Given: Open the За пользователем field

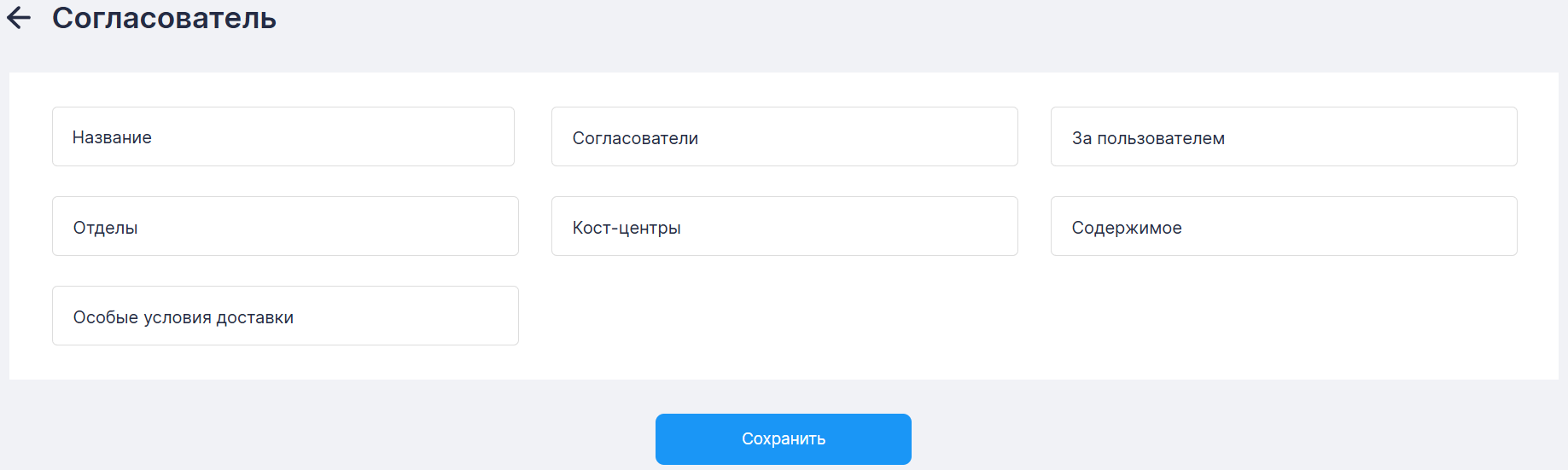Looking at the screenshot, I should 1283,136.
